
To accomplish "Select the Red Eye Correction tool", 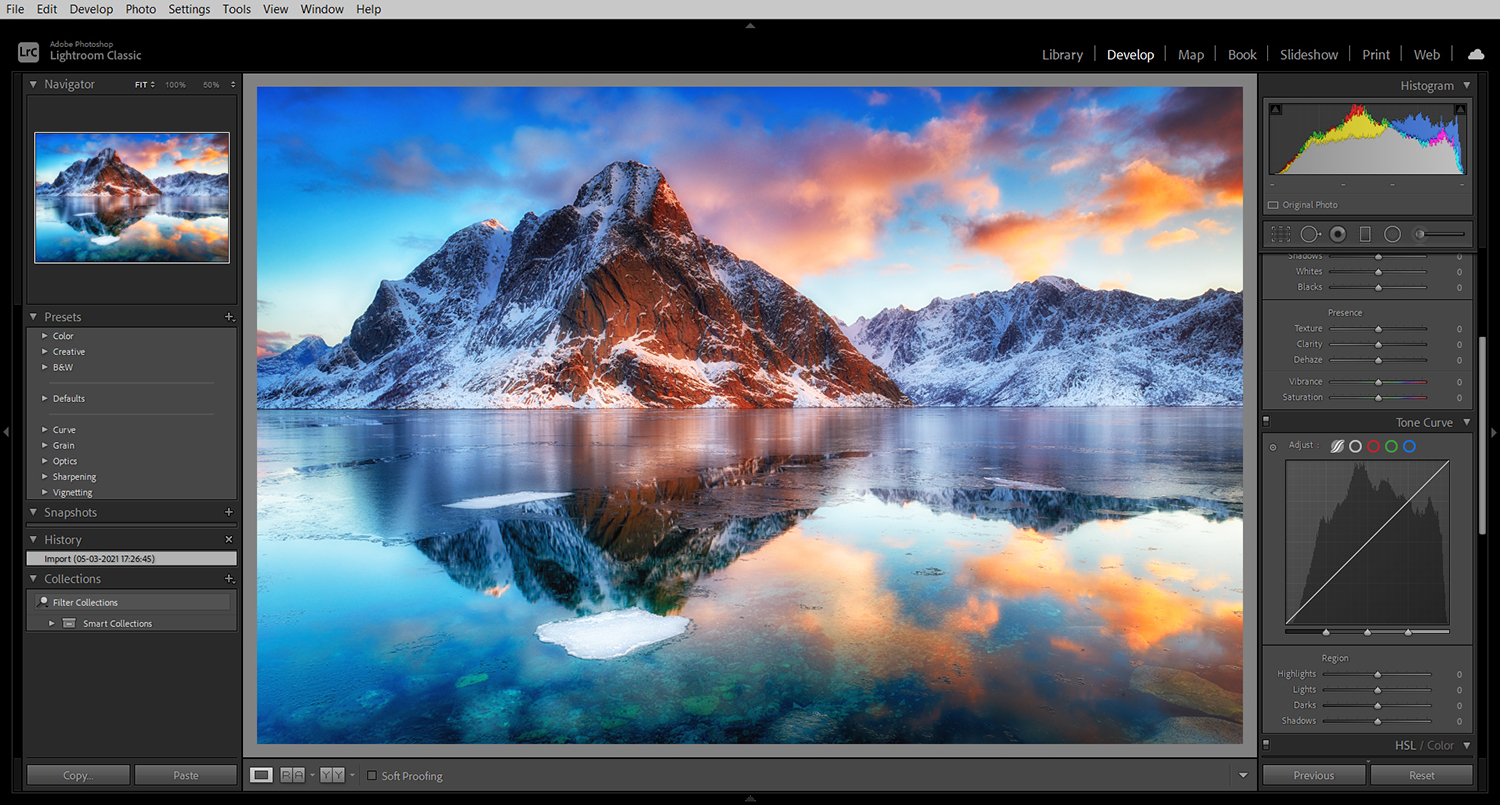I will coord(1337,233).
